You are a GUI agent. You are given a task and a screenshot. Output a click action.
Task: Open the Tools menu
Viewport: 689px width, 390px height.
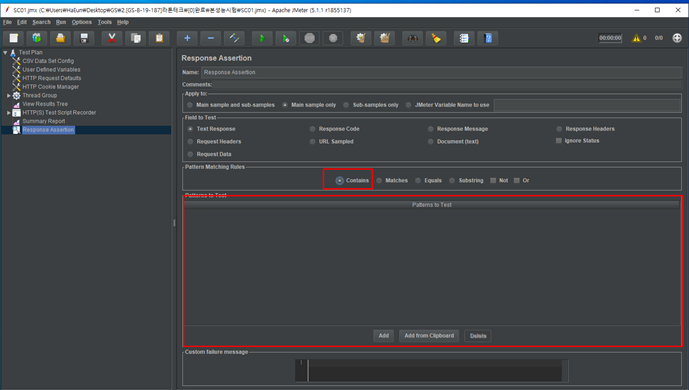pyautogui.click(x=105, y=22)
